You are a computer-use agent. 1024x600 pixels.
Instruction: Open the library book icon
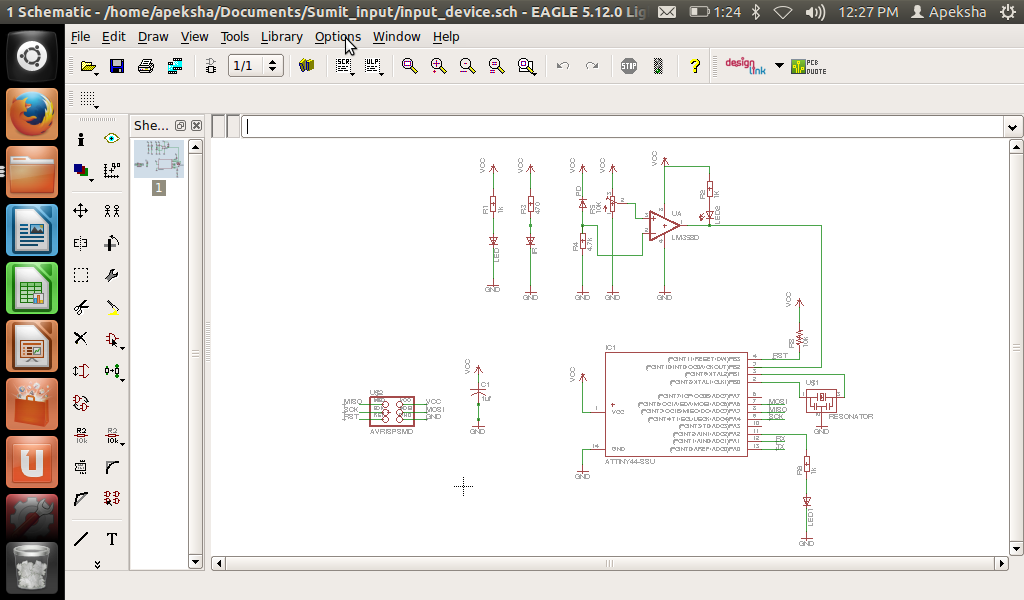pyautogui.click(x=306, y=66)
